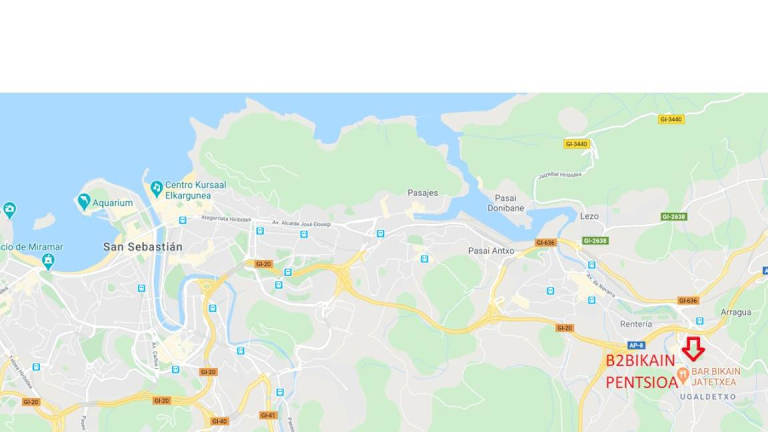The height and width of the screenshot is (432, 768).
Task: Open the B2BIKAIN PENTSIOA red label
Action: tap(642, 372)
